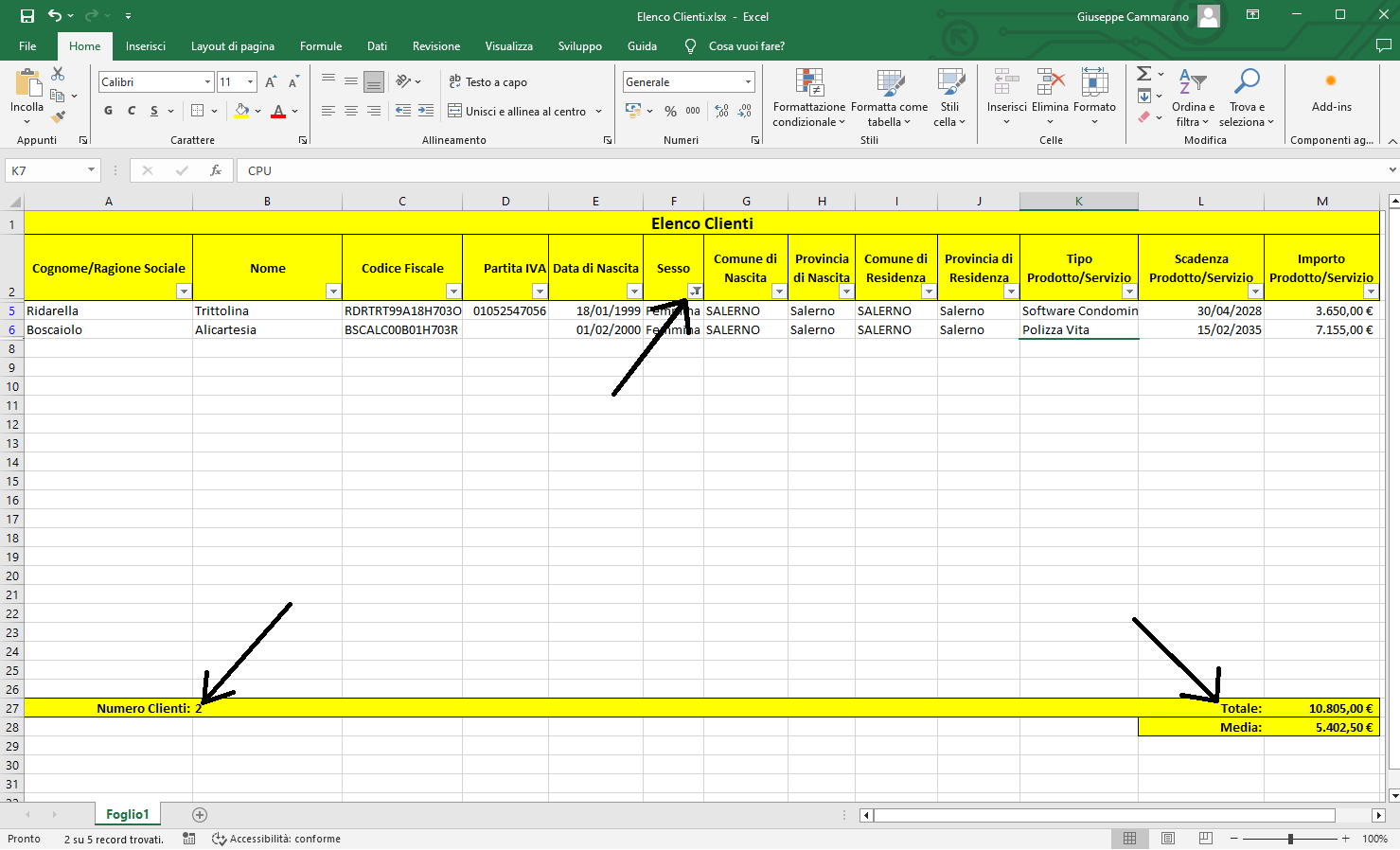Click the fill color yellow swatch
1400x850 pixels.
click(x=242, y=111)
